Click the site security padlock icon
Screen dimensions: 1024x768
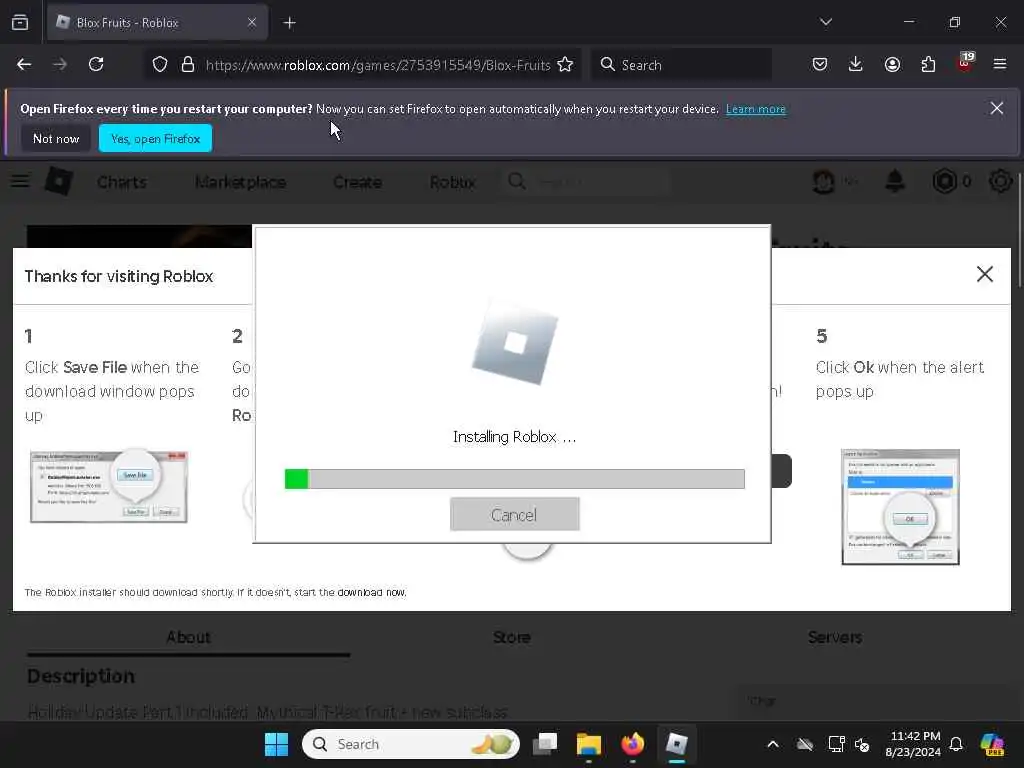pos(188,65)
